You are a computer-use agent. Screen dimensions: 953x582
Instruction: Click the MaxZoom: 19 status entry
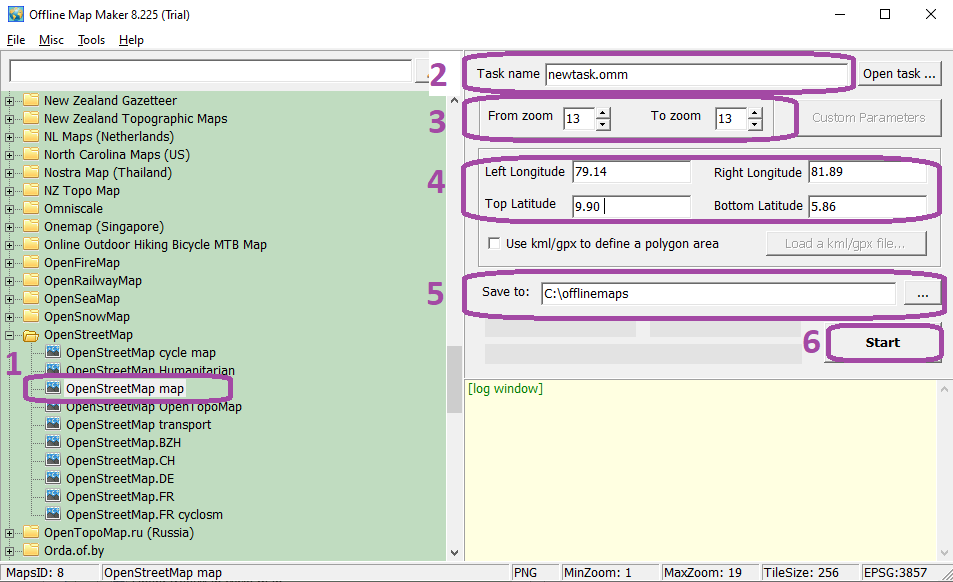(709, 572)
